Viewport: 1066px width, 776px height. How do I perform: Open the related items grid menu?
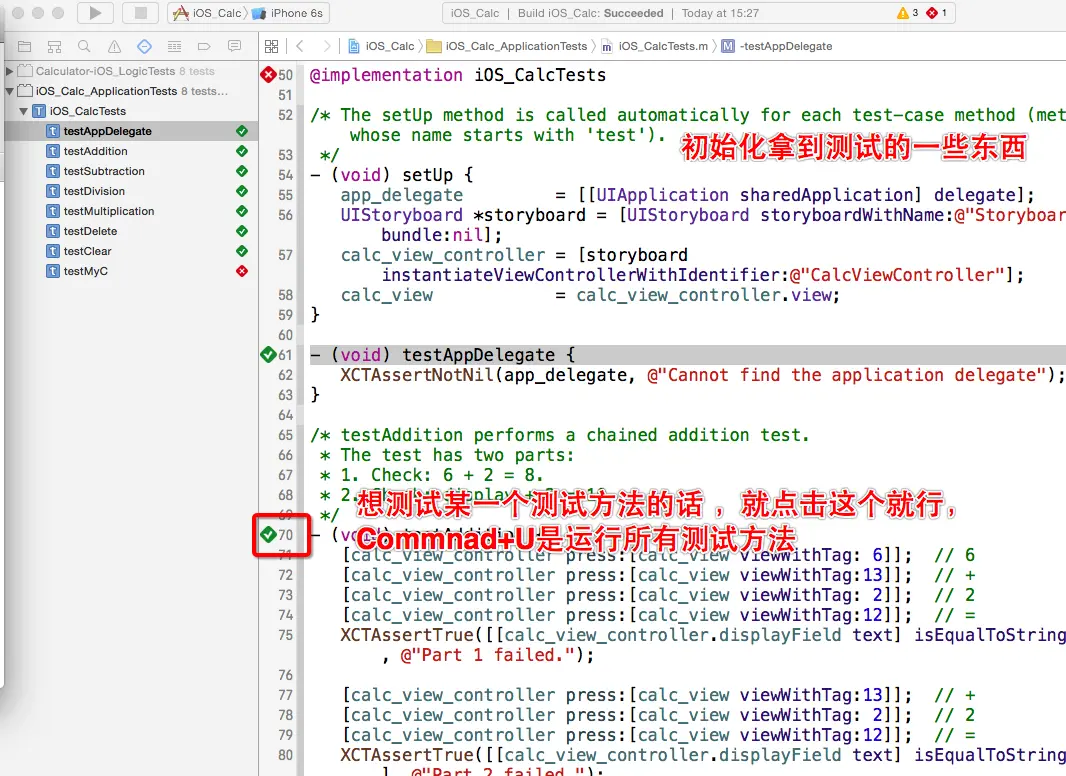coord(271,46)
